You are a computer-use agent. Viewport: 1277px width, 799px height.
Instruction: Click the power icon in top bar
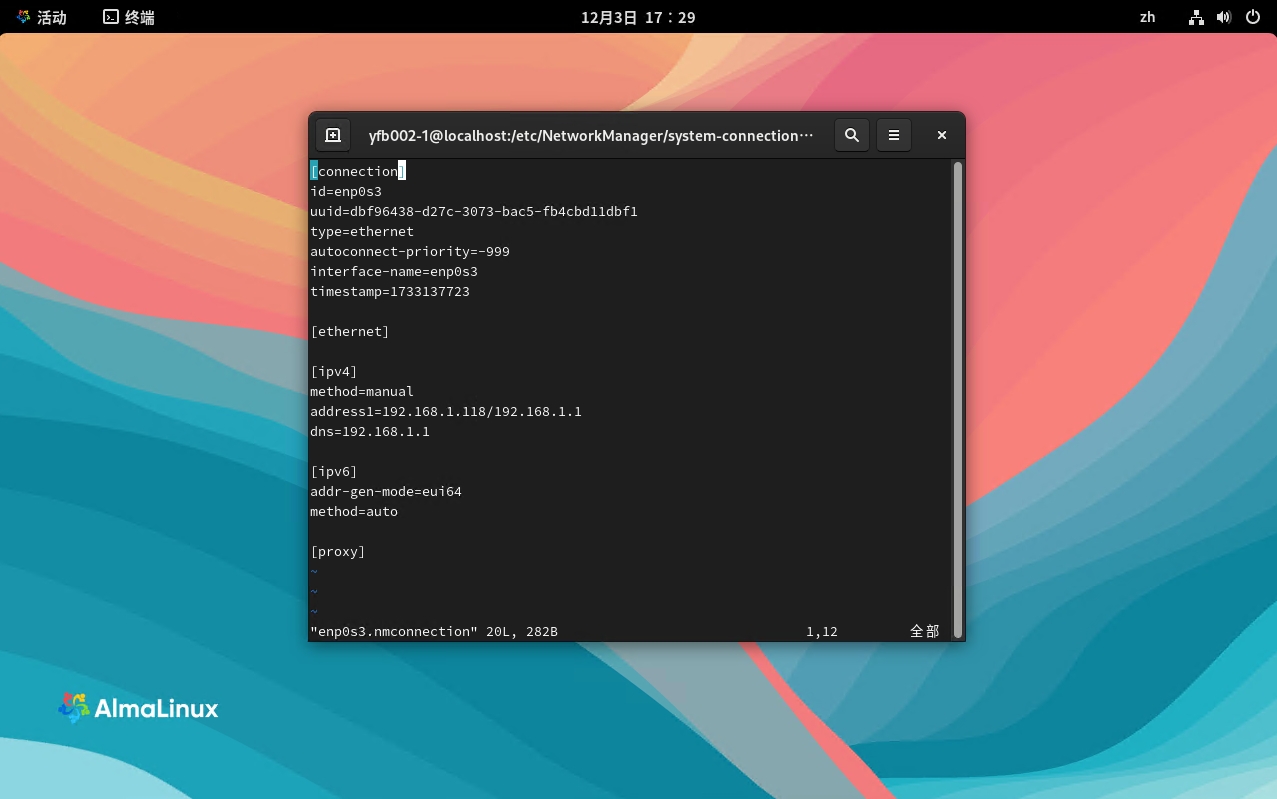(1252, 17)
